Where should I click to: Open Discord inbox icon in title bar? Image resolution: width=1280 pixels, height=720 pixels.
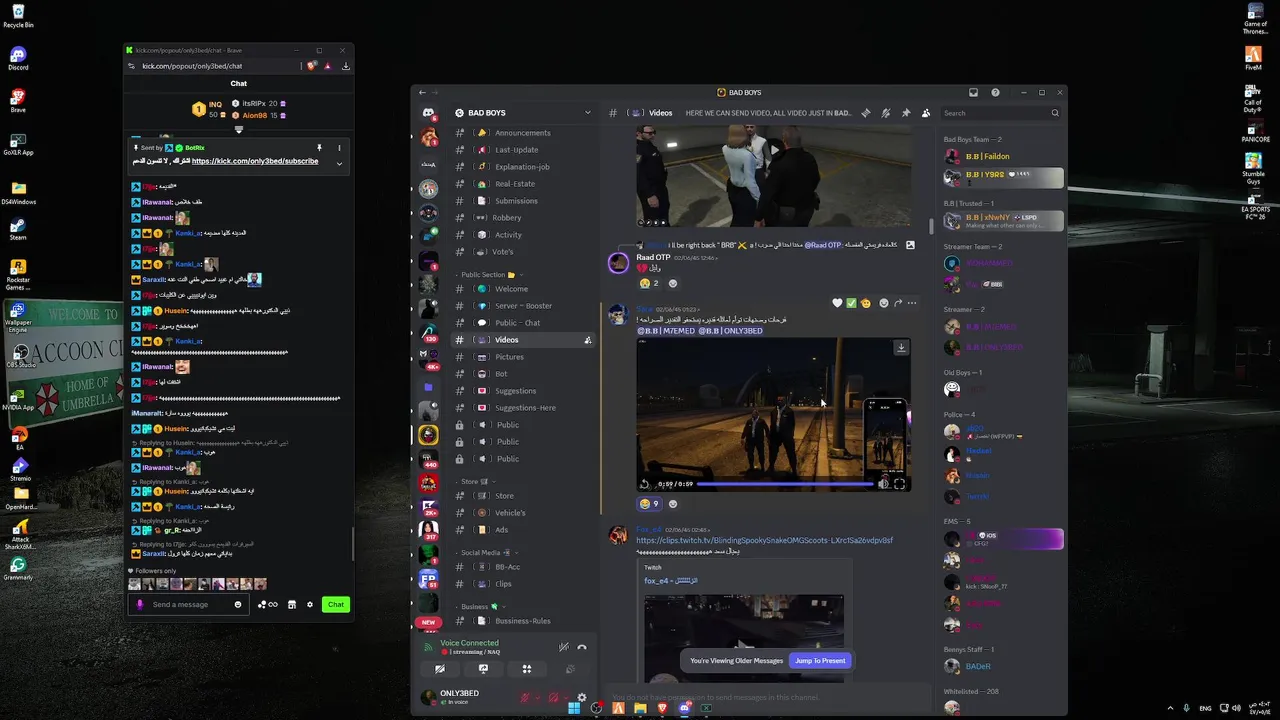click(x=974, y=92)
